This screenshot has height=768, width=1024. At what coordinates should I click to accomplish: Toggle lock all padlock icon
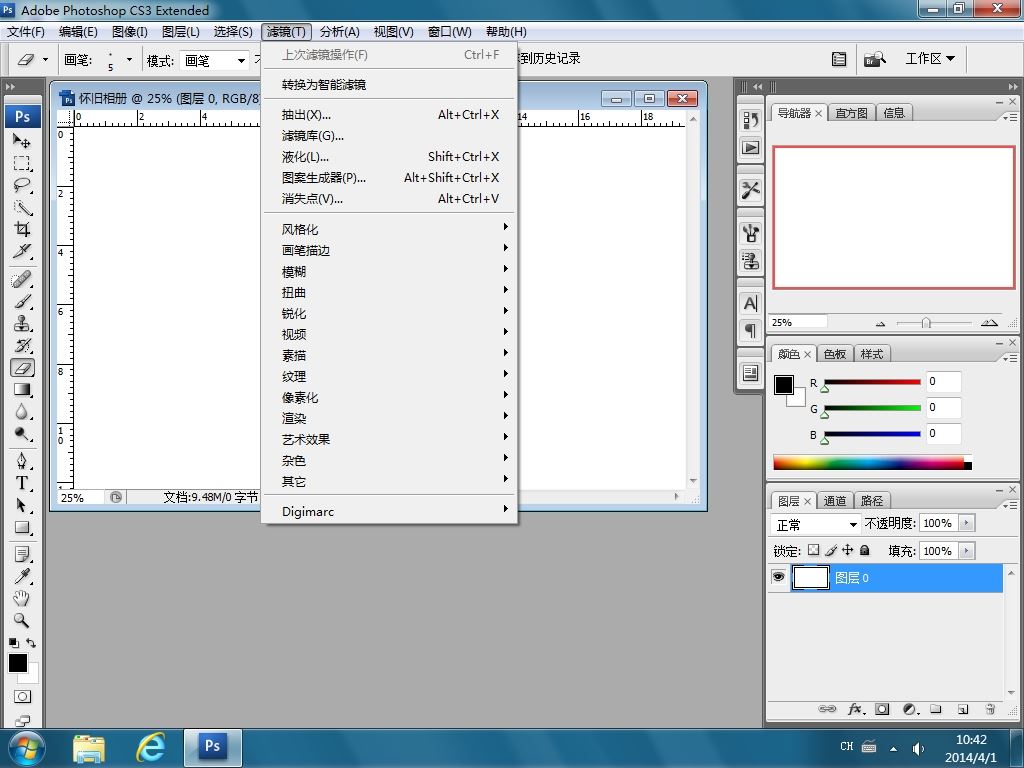click(865, 551)
